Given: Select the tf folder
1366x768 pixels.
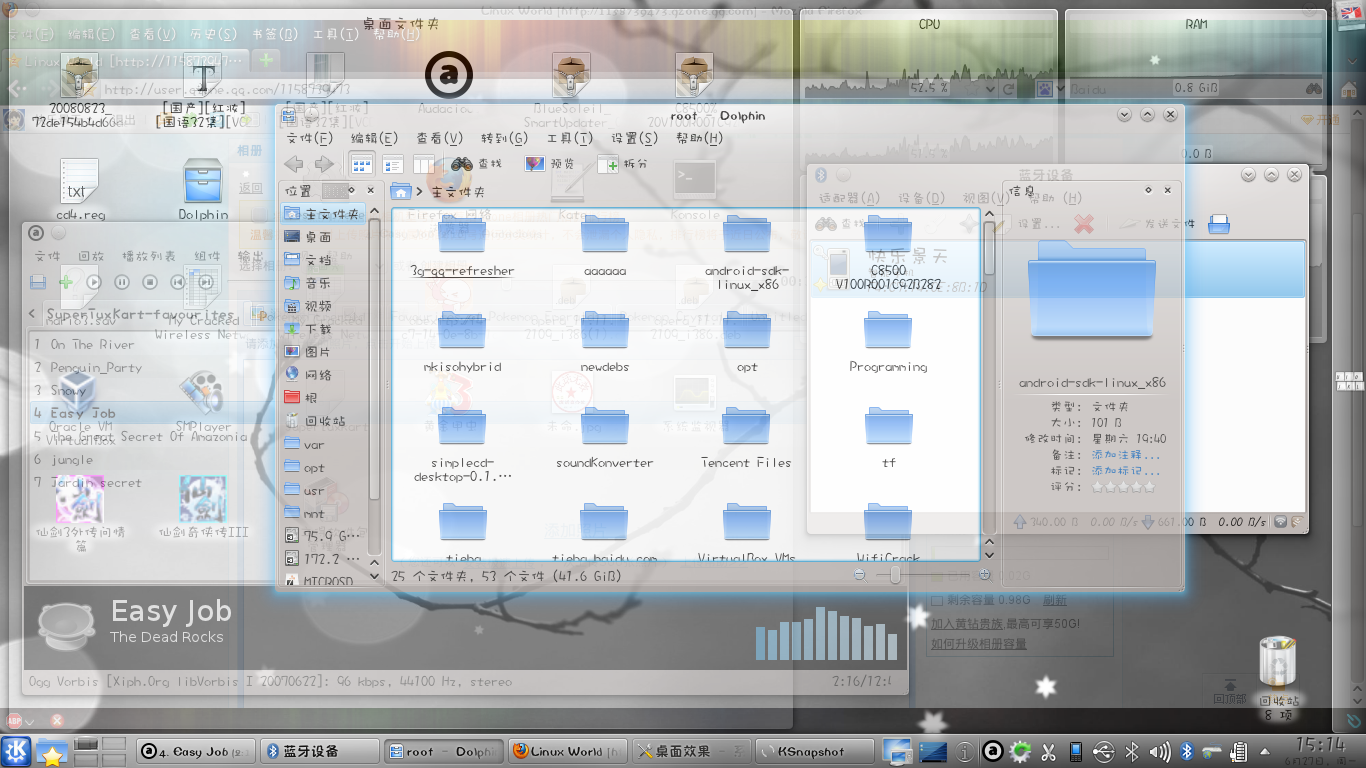Looking at the screenshot, I should (888, 439).
